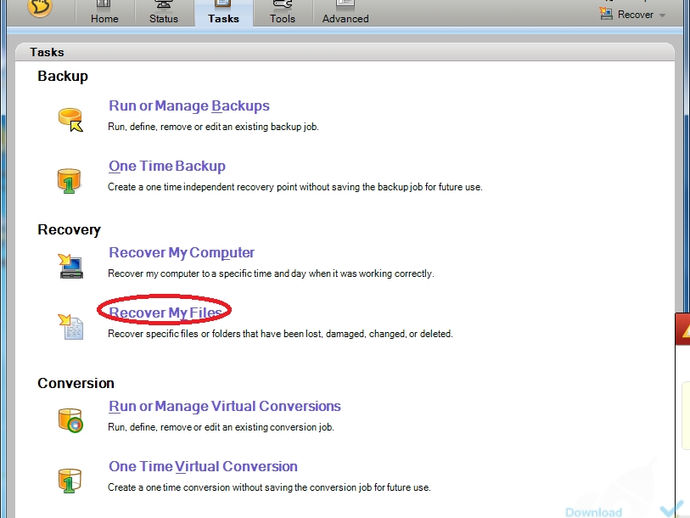Expand the Recover dropdown arrow
This screenshot has width=690, height=518.
click(662, 15)
